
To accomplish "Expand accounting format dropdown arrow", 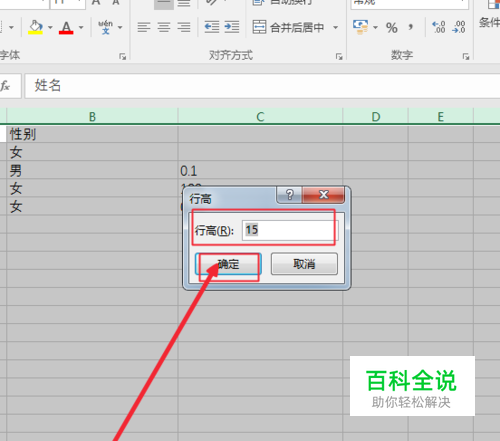I will (375, 27).
